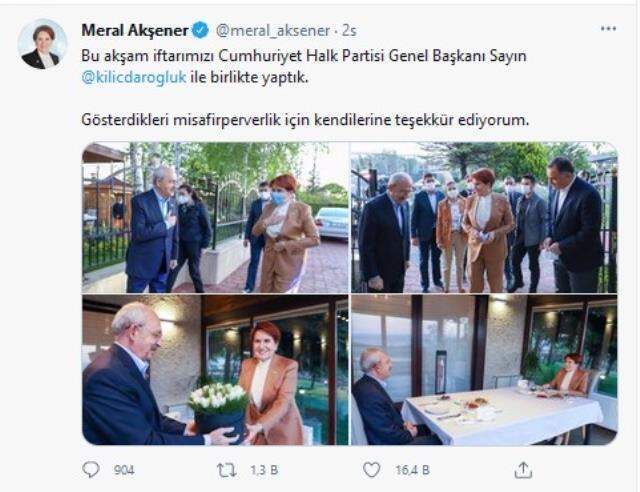Click the 2s tweet timestamp

(349, 31)
